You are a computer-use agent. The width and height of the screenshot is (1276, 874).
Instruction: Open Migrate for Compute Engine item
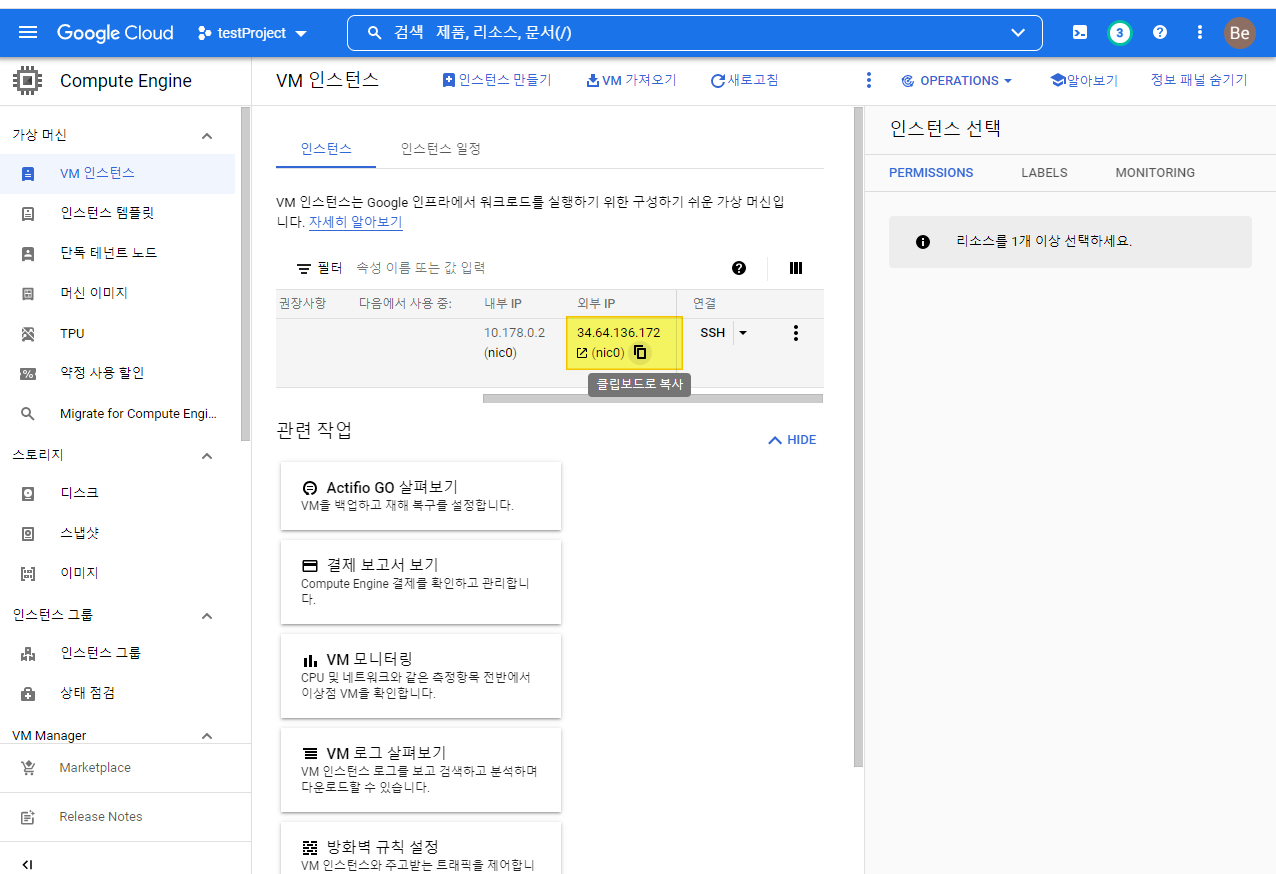[x=117, y=413]
